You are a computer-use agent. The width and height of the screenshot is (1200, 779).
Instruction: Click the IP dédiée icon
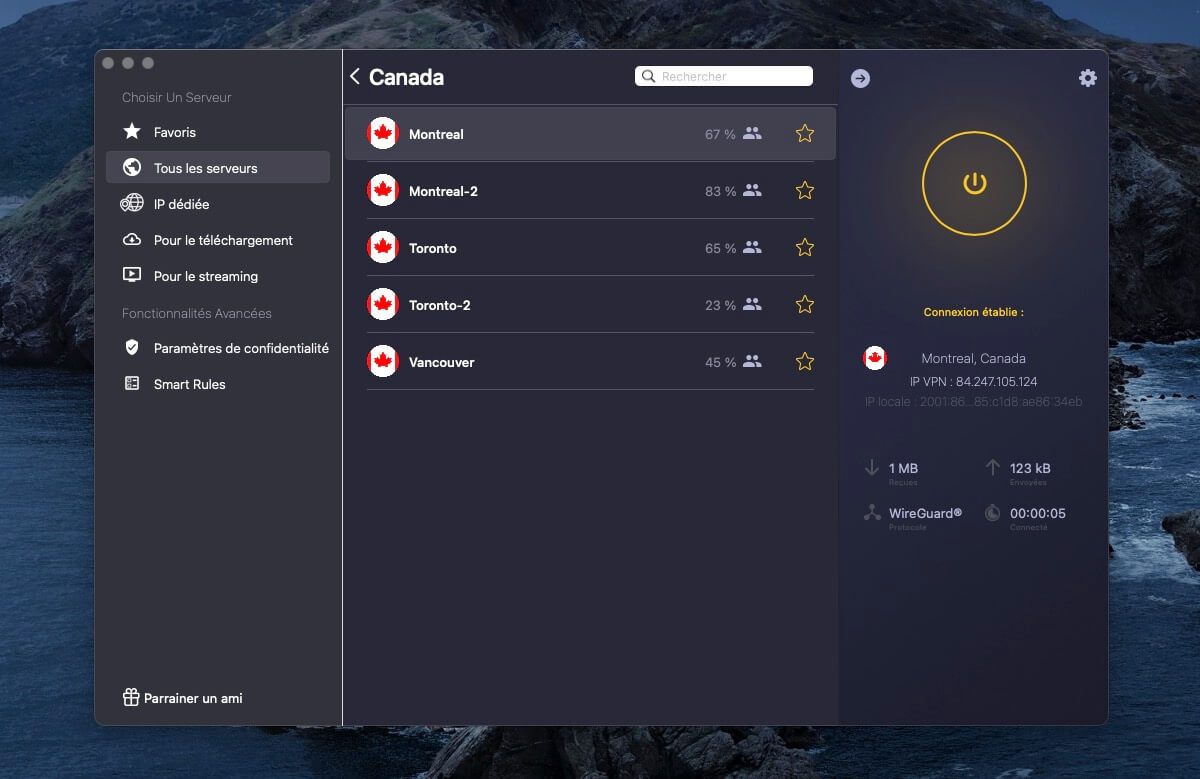click(129, 203)
